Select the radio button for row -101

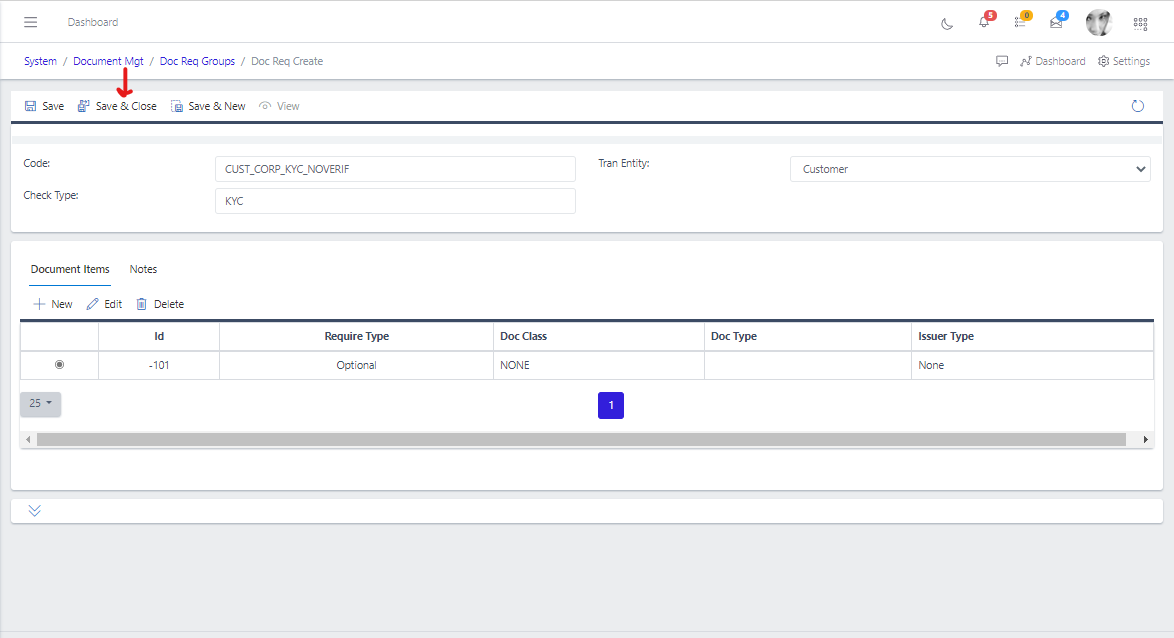(x=59, y=365)
